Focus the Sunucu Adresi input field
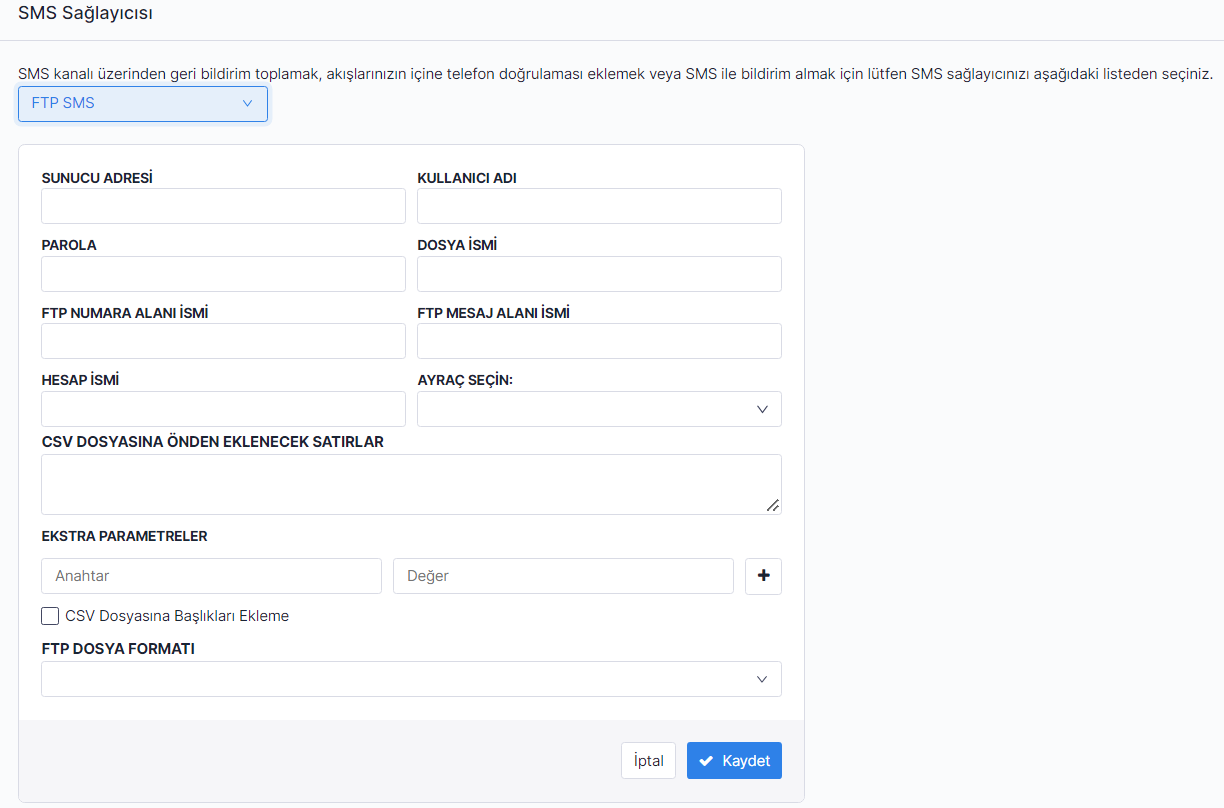 (x=223, y=206)
